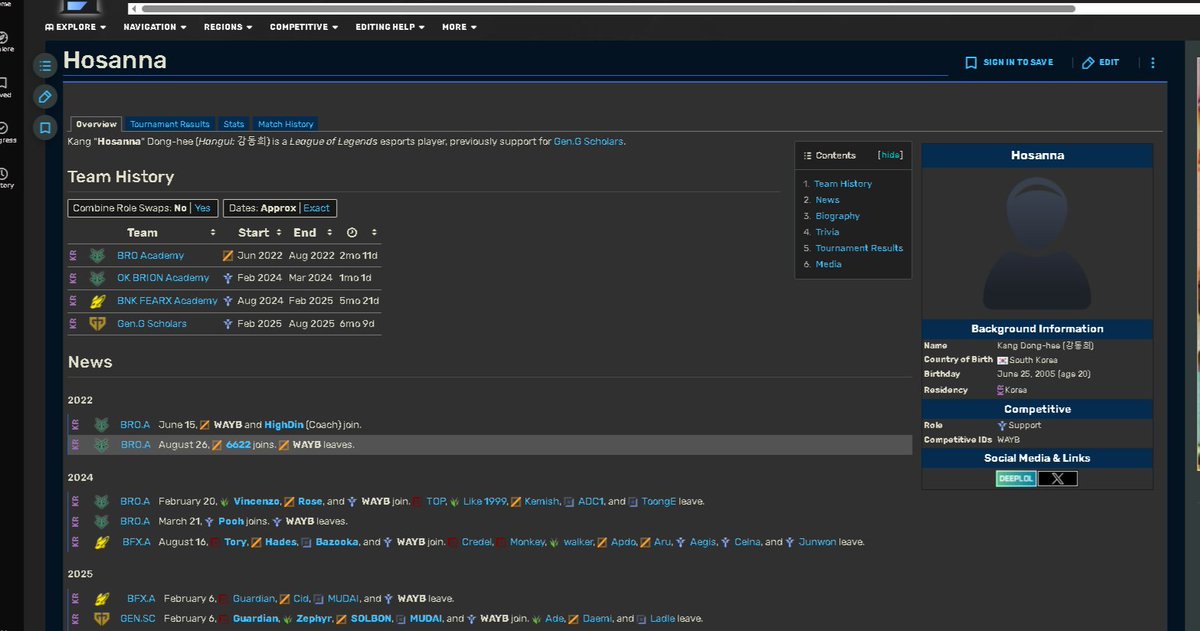Open the Pooh player link

coord(231,522)
